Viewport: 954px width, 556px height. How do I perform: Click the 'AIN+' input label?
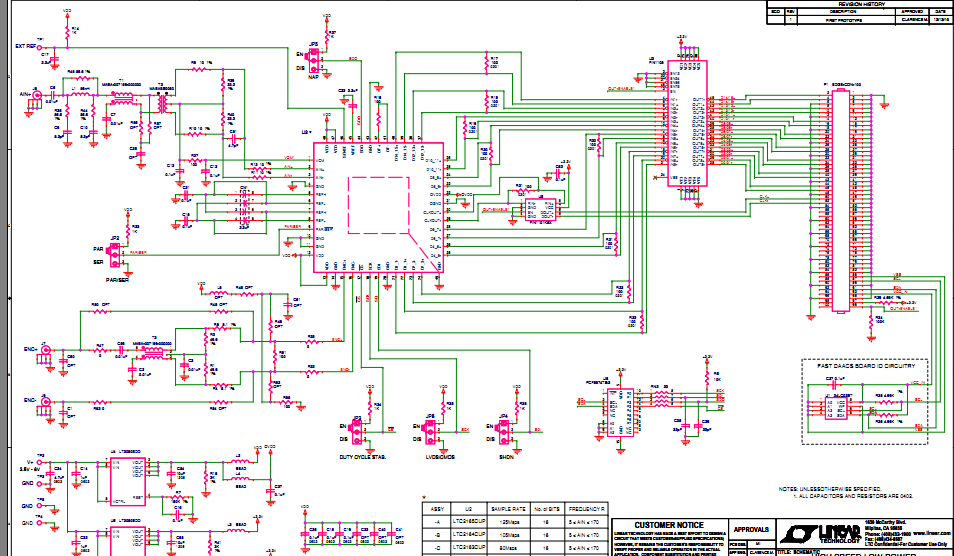(x=25, y=94)
